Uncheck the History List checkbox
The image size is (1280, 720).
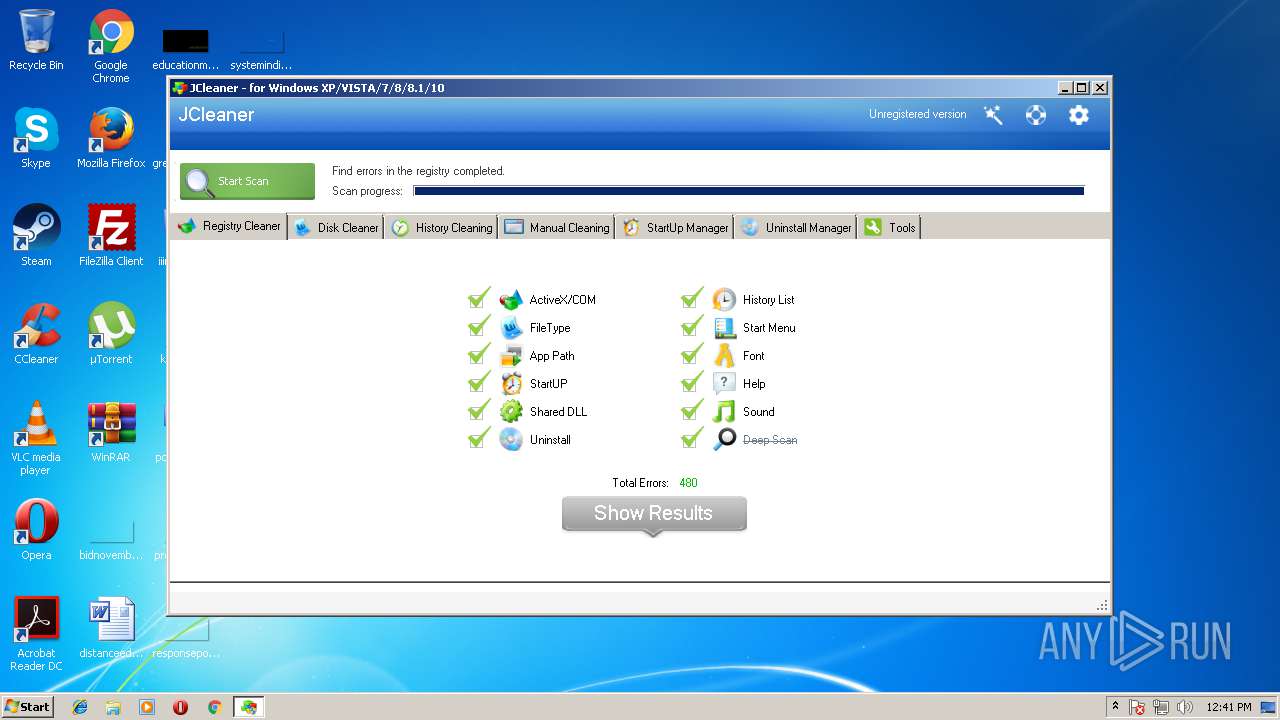click(692, 299)
